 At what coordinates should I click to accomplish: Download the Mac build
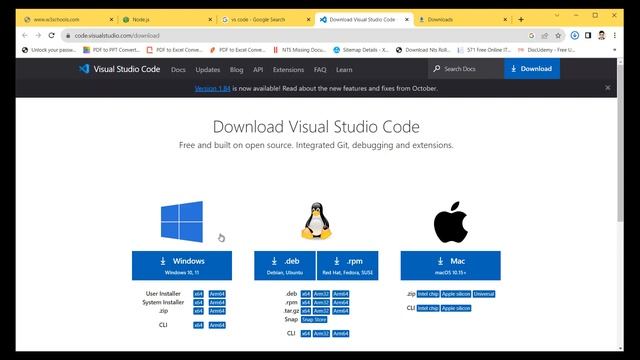tap(451, 265)
